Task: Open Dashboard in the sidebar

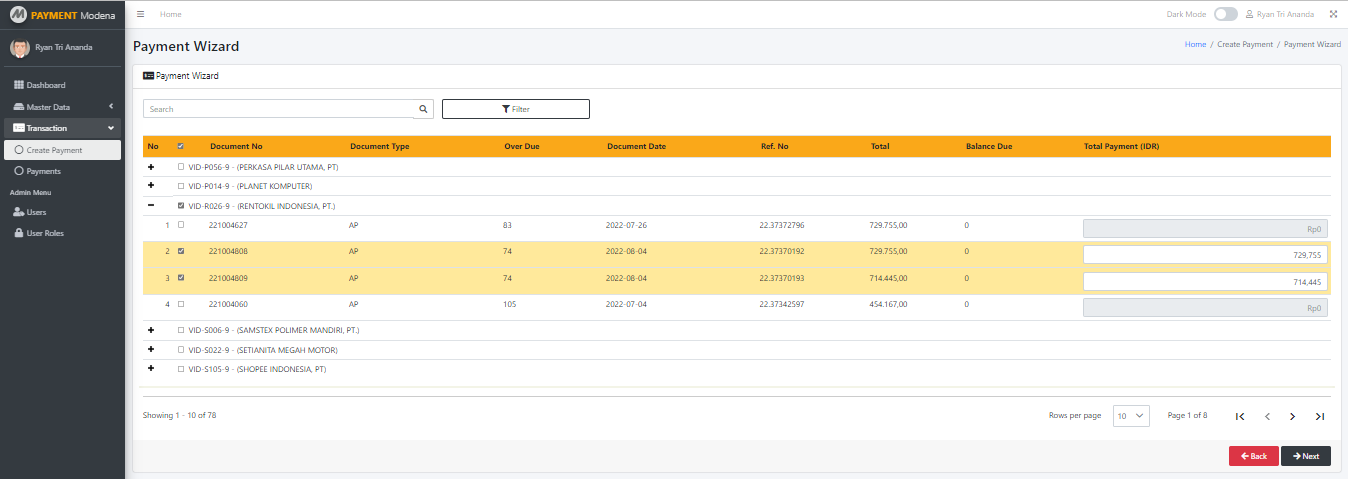Action: pos(46,85)
